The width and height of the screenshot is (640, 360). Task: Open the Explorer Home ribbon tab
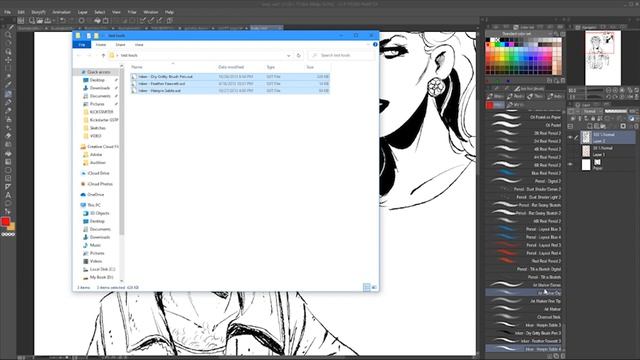coord(101,44)
